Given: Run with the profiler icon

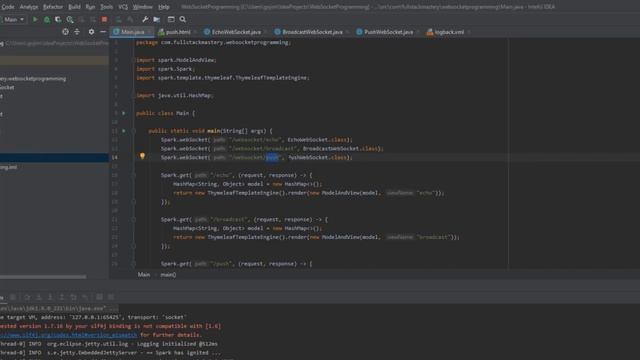Looking at the screenshot, I should [70, 19].
